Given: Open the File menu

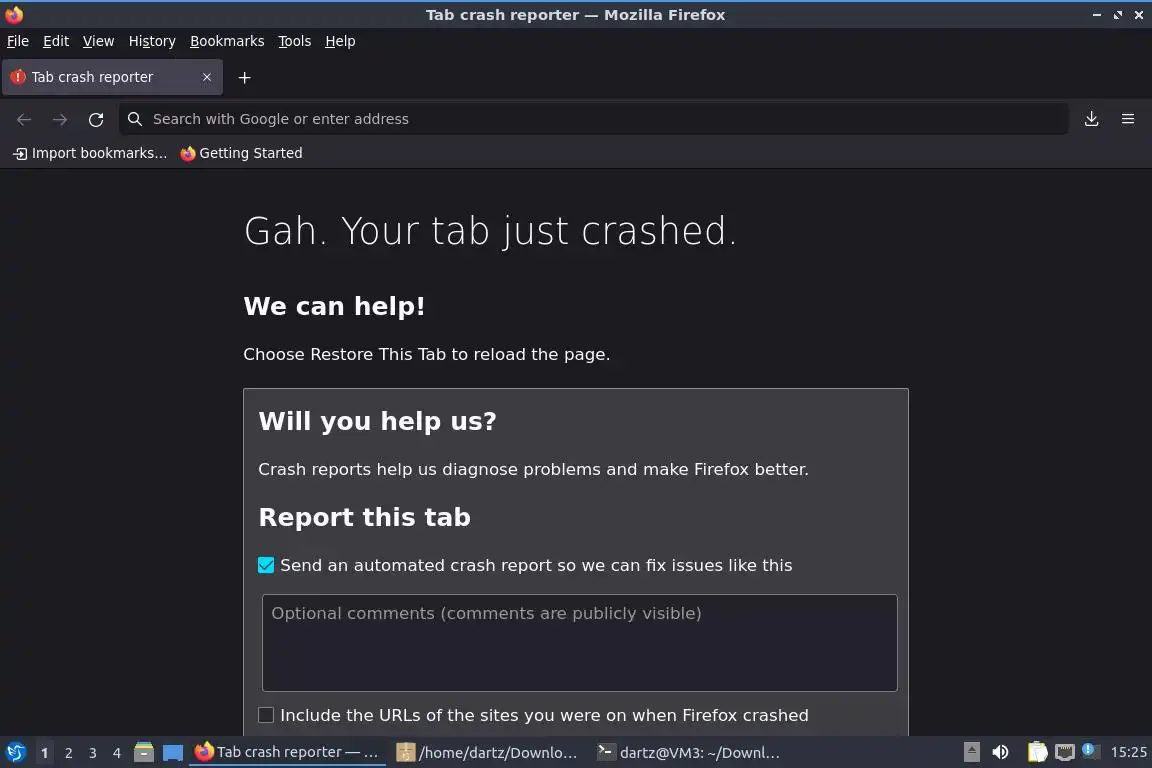Looking at the screenshot, I should [18, 41].
